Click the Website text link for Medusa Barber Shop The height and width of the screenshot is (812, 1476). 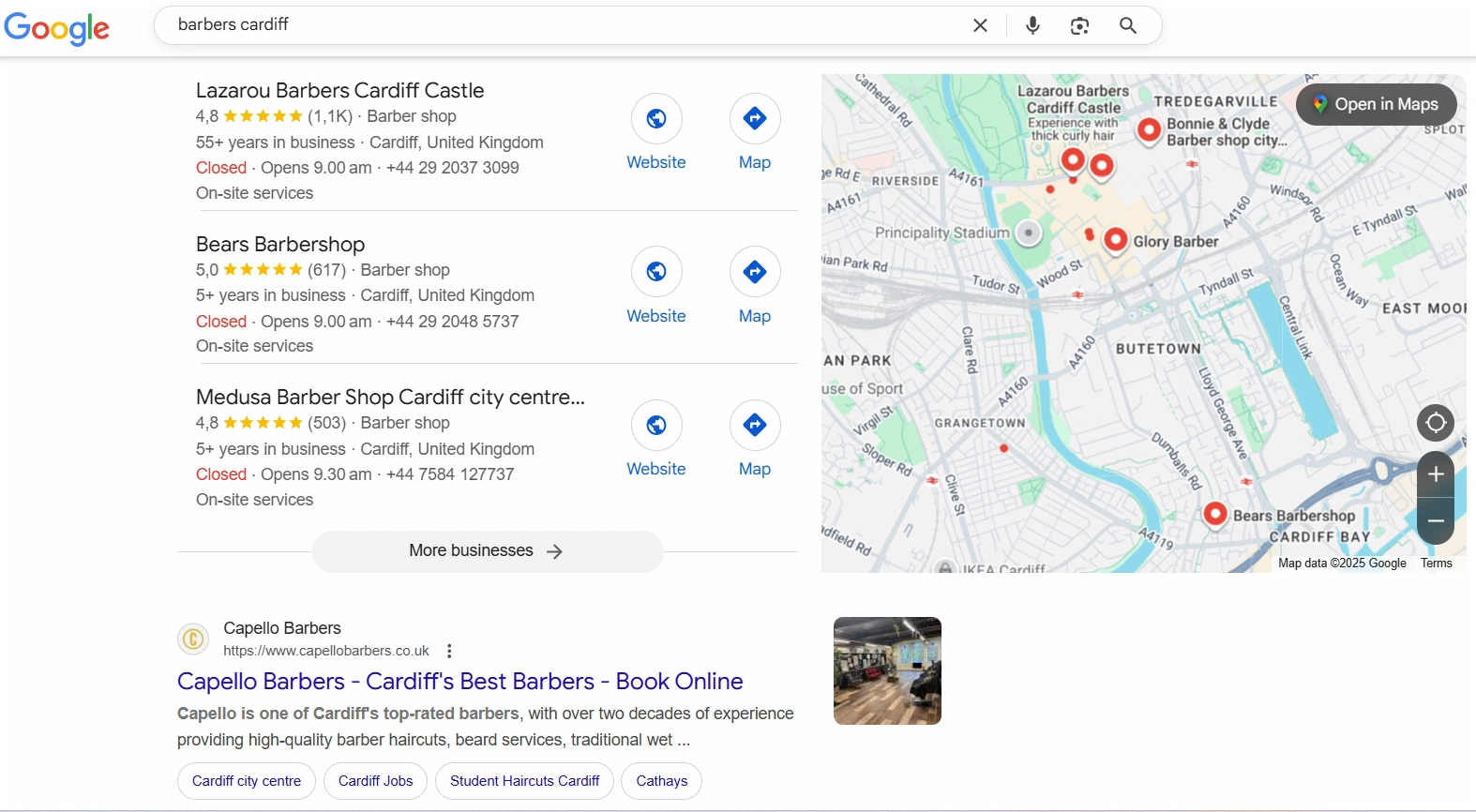coord(656,469)
